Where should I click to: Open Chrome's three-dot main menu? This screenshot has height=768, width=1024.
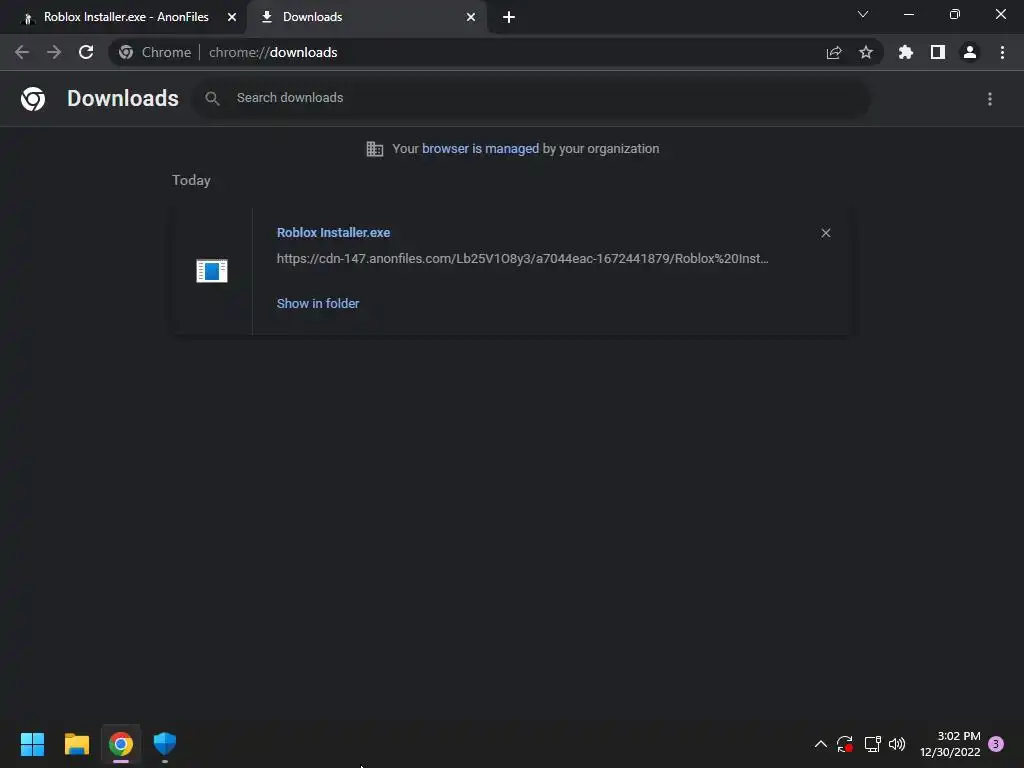[1002, 52]
